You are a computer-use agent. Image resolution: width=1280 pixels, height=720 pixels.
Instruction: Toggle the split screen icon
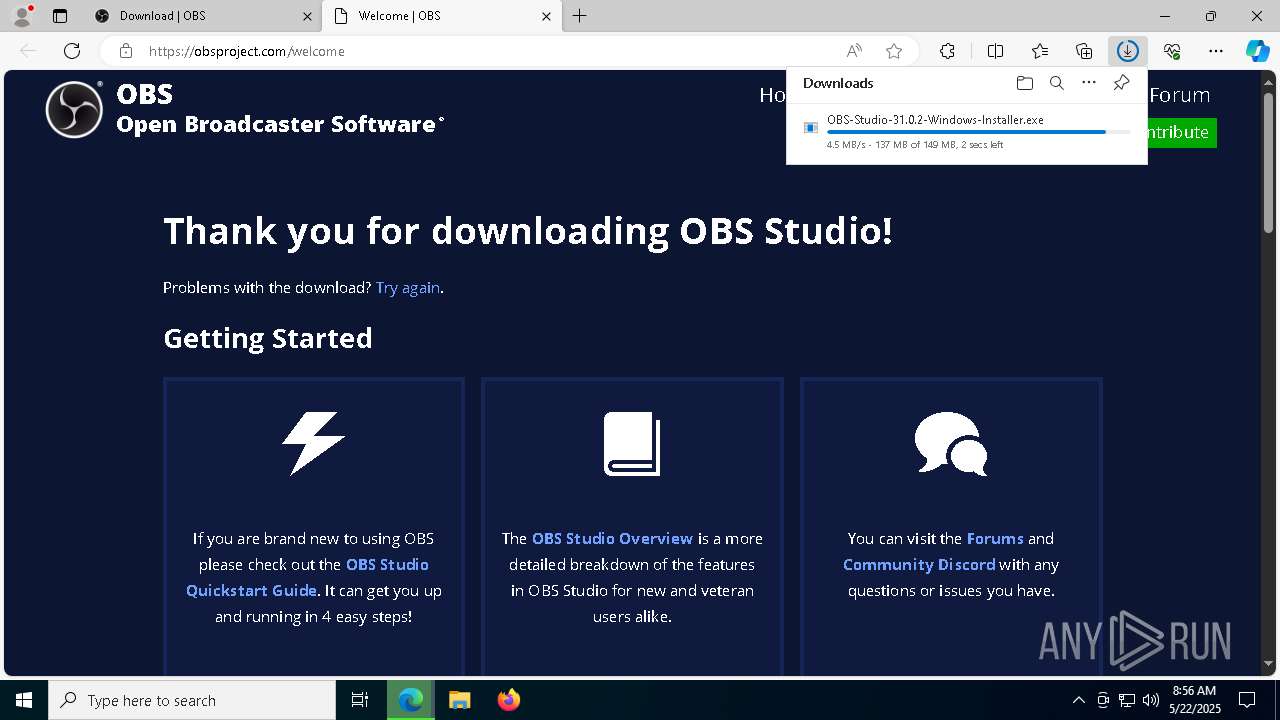pyautogui.click(x=995, y=51)
